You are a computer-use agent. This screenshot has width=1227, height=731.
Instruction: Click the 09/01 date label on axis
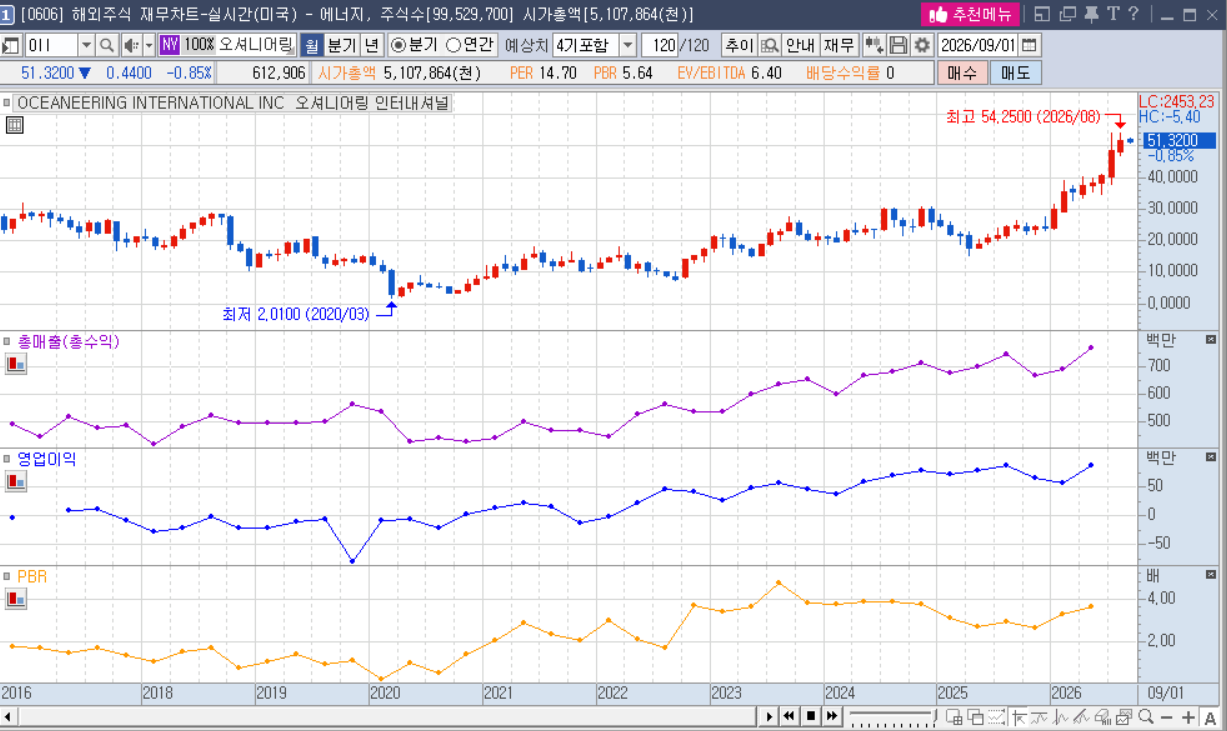tap(1165, 692)
